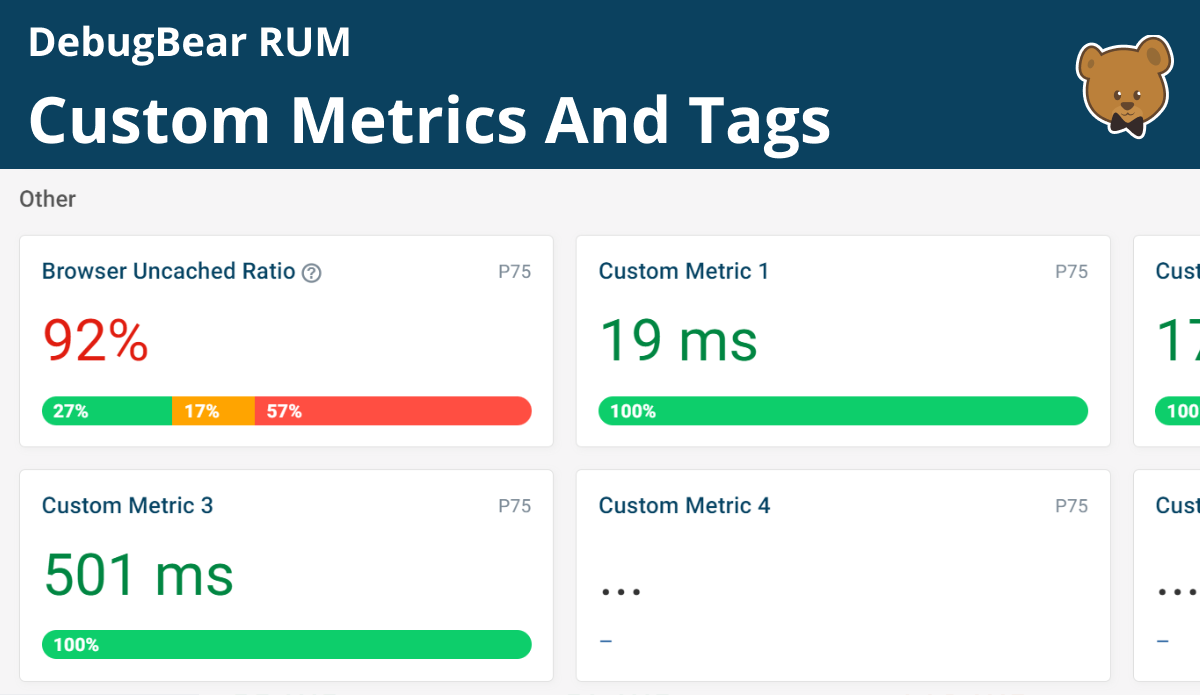Select the DebugBear RUM header title
1200x695 pixels.
190,41
